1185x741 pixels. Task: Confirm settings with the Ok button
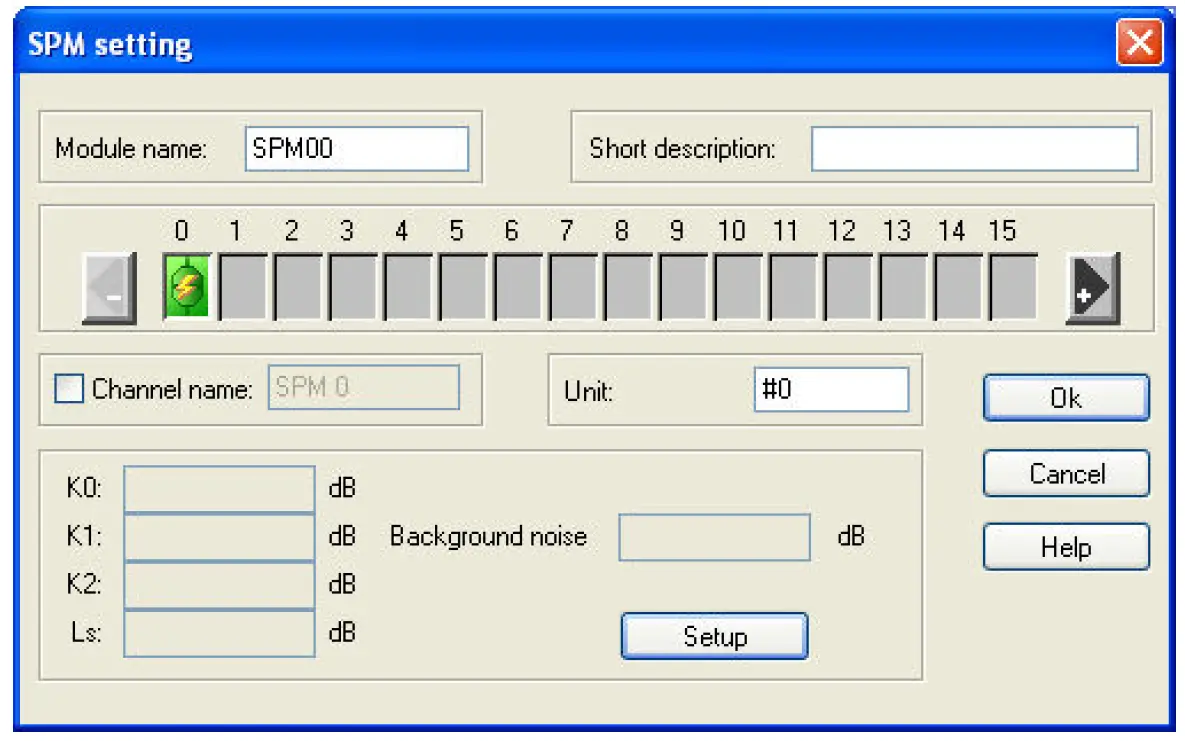[x=1066, y=398]
